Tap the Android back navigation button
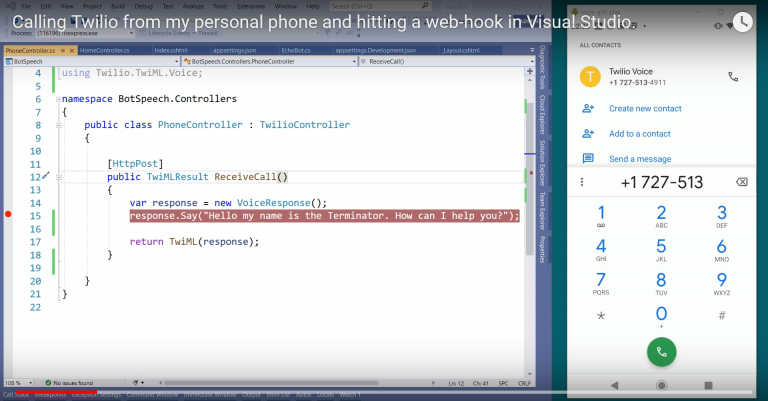768x401 pixels. click(x=614, y=385)
